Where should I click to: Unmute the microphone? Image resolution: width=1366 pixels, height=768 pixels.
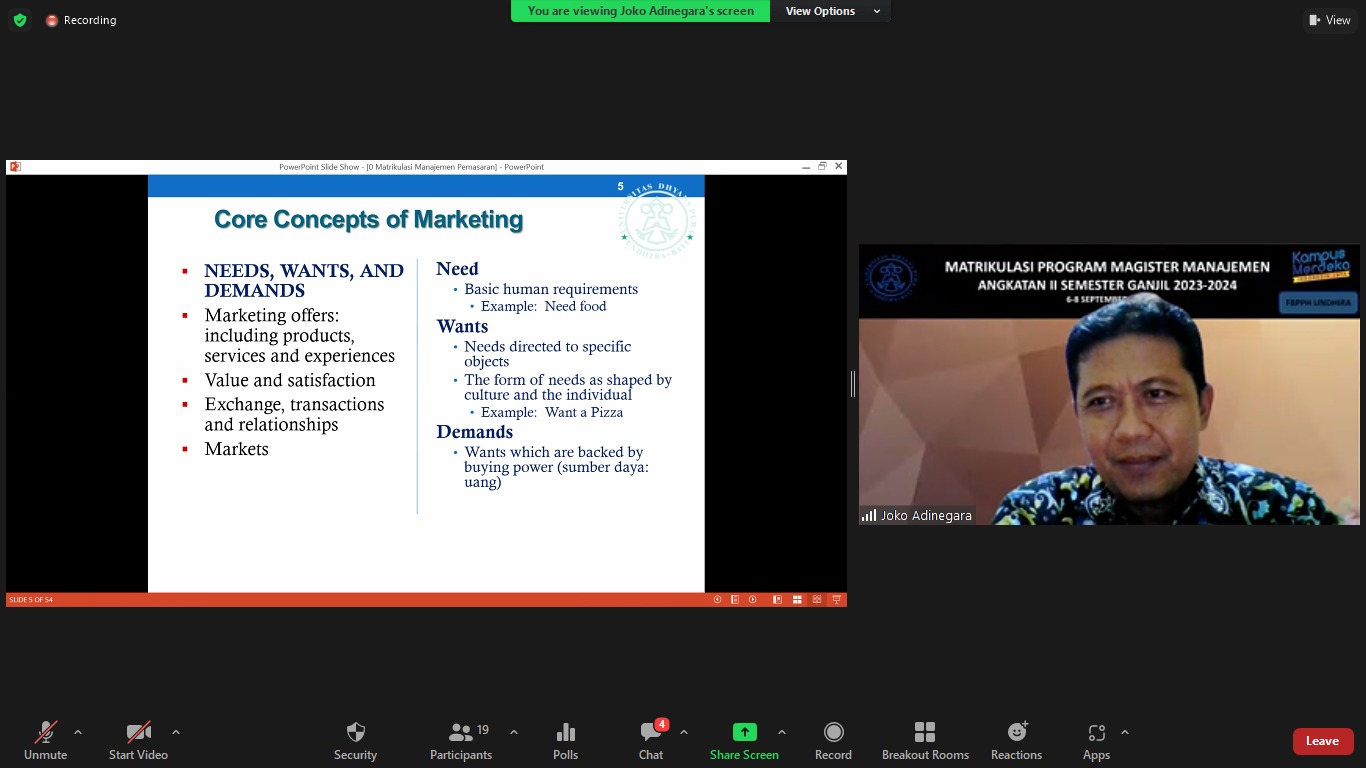(x=45, y=741)
